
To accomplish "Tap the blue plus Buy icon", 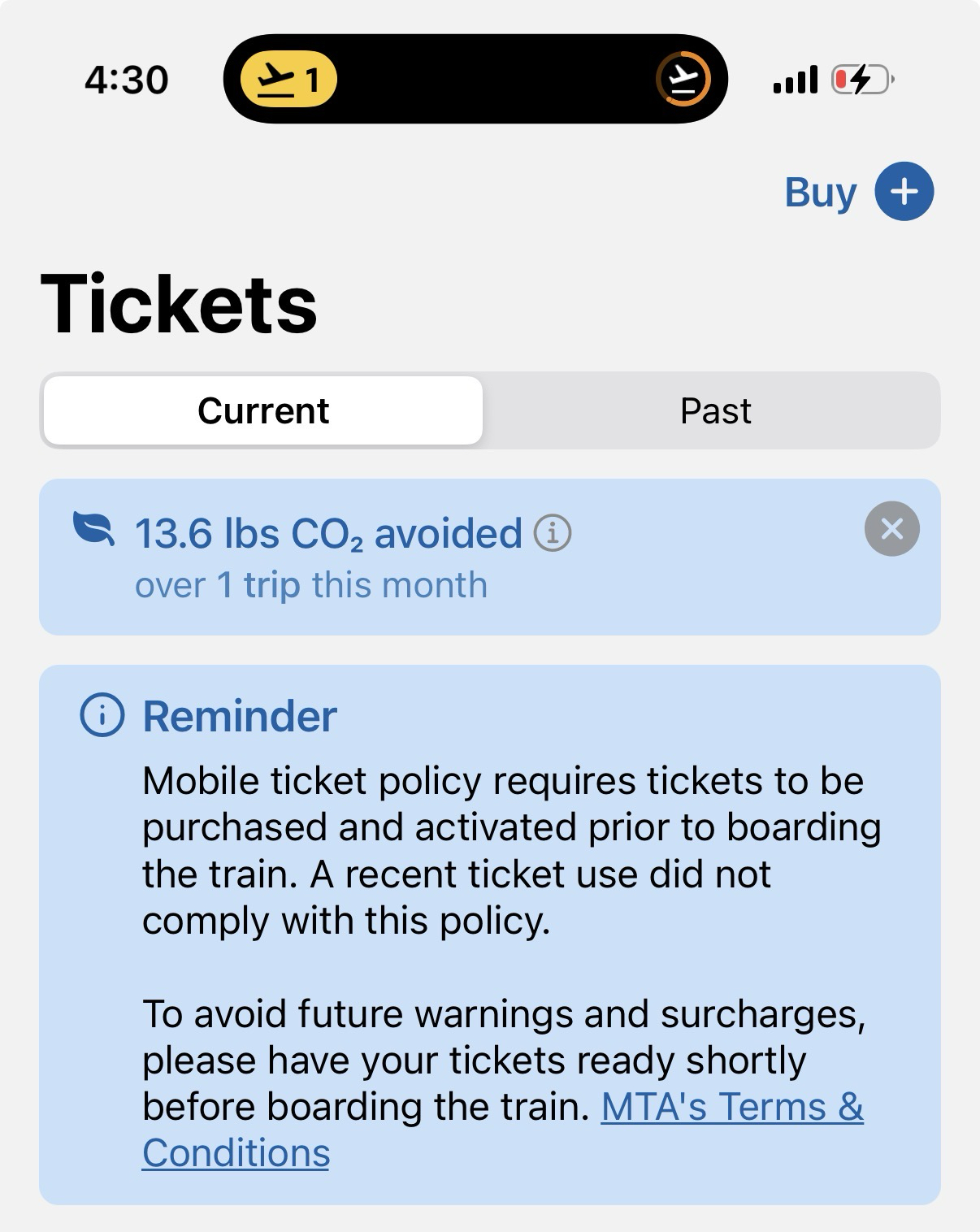I will point(904,192).
